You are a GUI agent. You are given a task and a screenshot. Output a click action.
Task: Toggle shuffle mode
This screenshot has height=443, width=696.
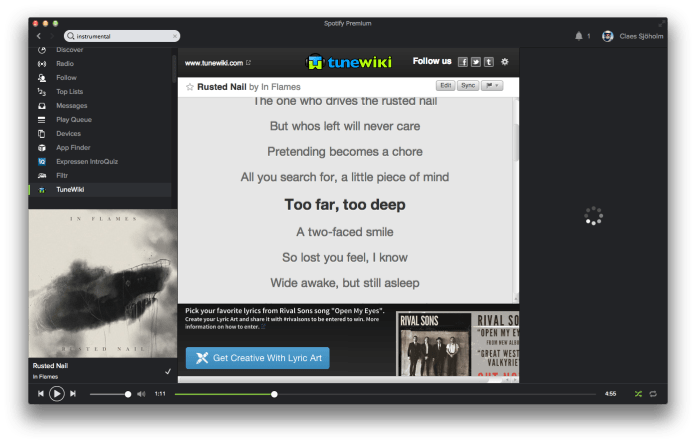point(638,394)
